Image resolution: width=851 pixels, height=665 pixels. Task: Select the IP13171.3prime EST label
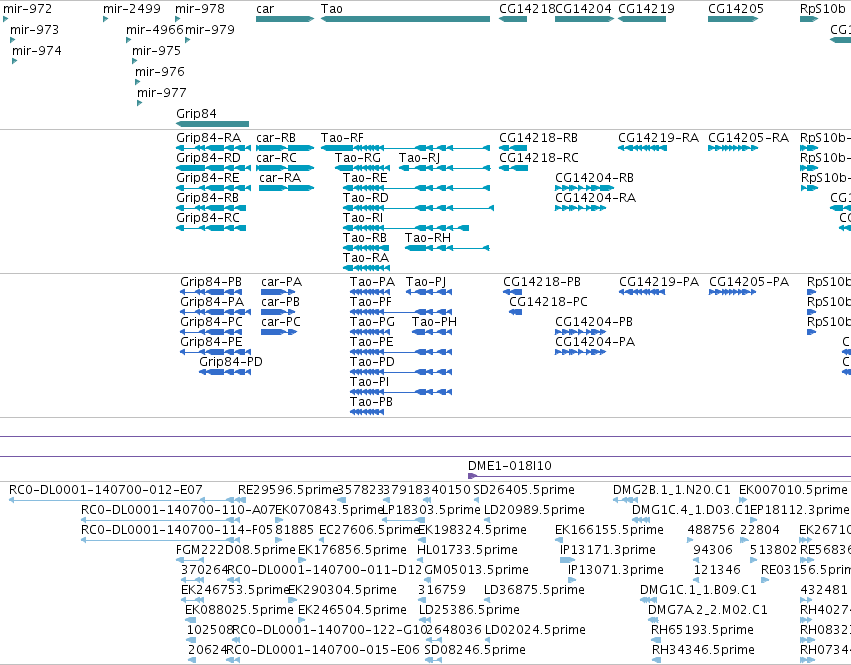[x=608, y=550]
